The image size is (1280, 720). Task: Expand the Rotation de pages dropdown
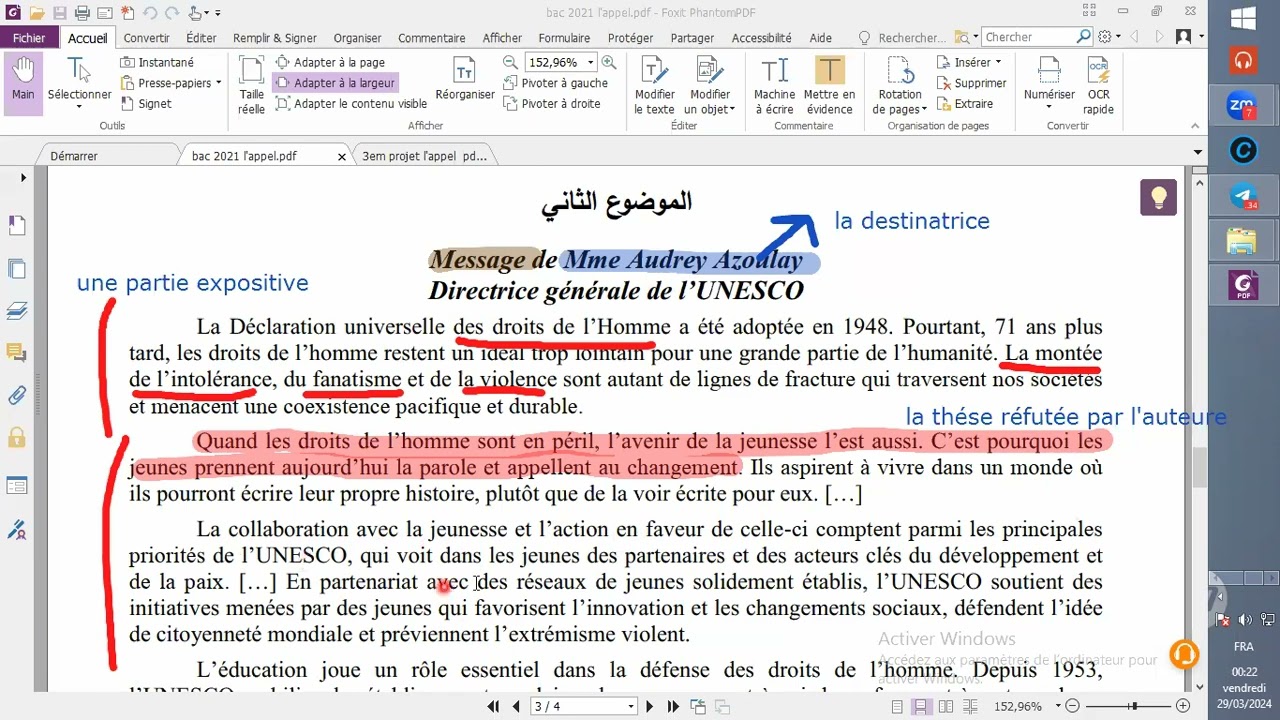point(924,109)
